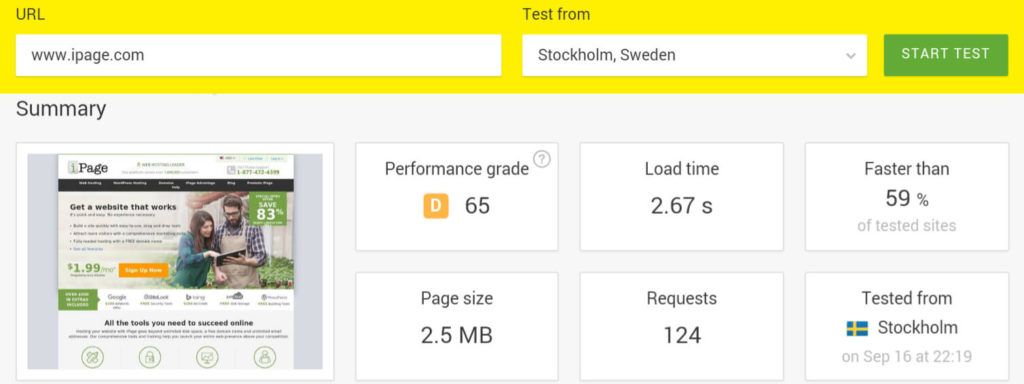Click the 'URL' field label
The height and width of the screenshot is (384, 1024).
coord(30,14)
